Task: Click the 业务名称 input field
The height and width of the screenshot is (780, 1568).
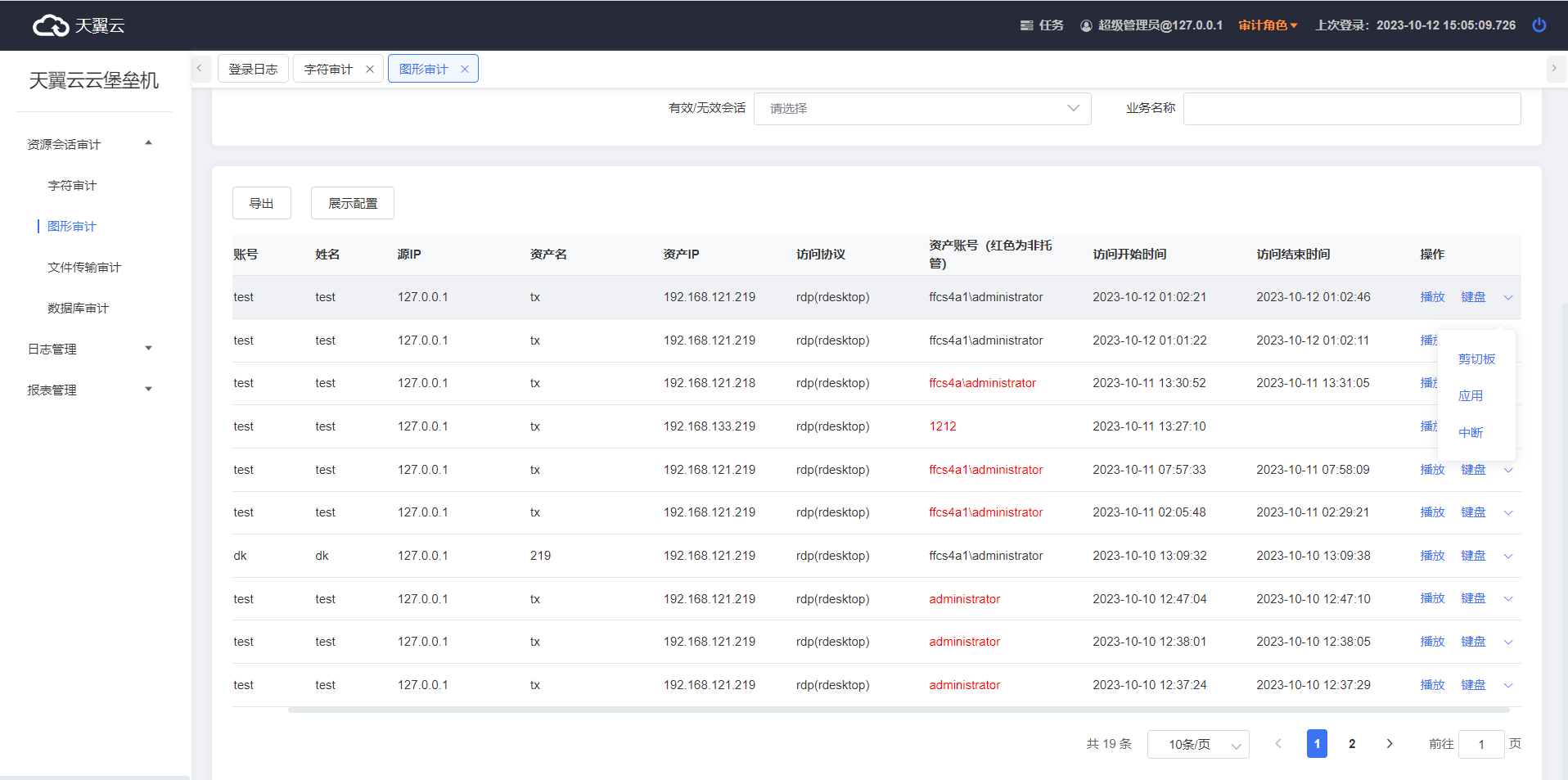Action: click(1351, 109)
